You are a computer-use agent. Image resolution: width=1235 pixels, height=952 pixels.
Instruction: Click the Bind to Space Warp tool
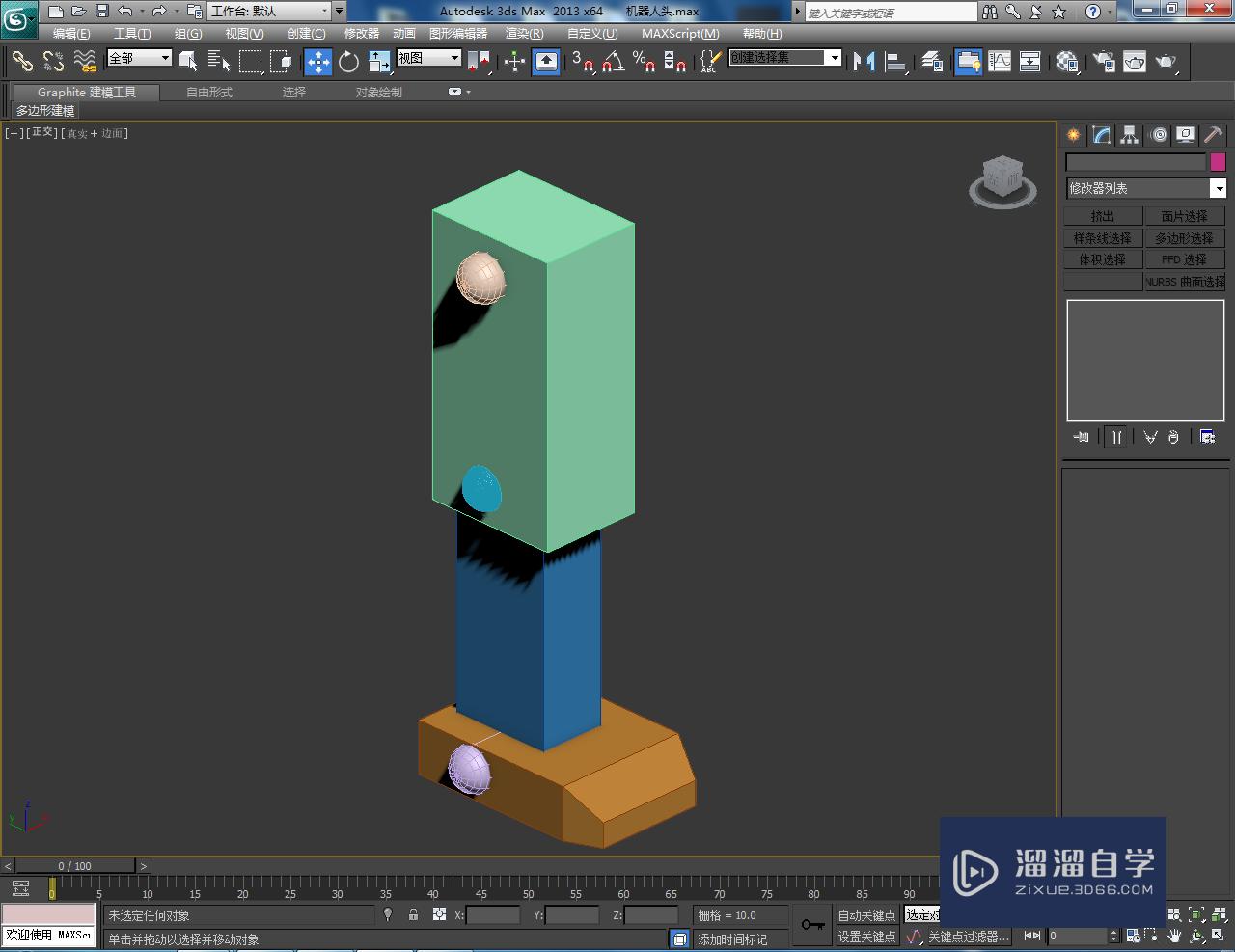(86, 62)
